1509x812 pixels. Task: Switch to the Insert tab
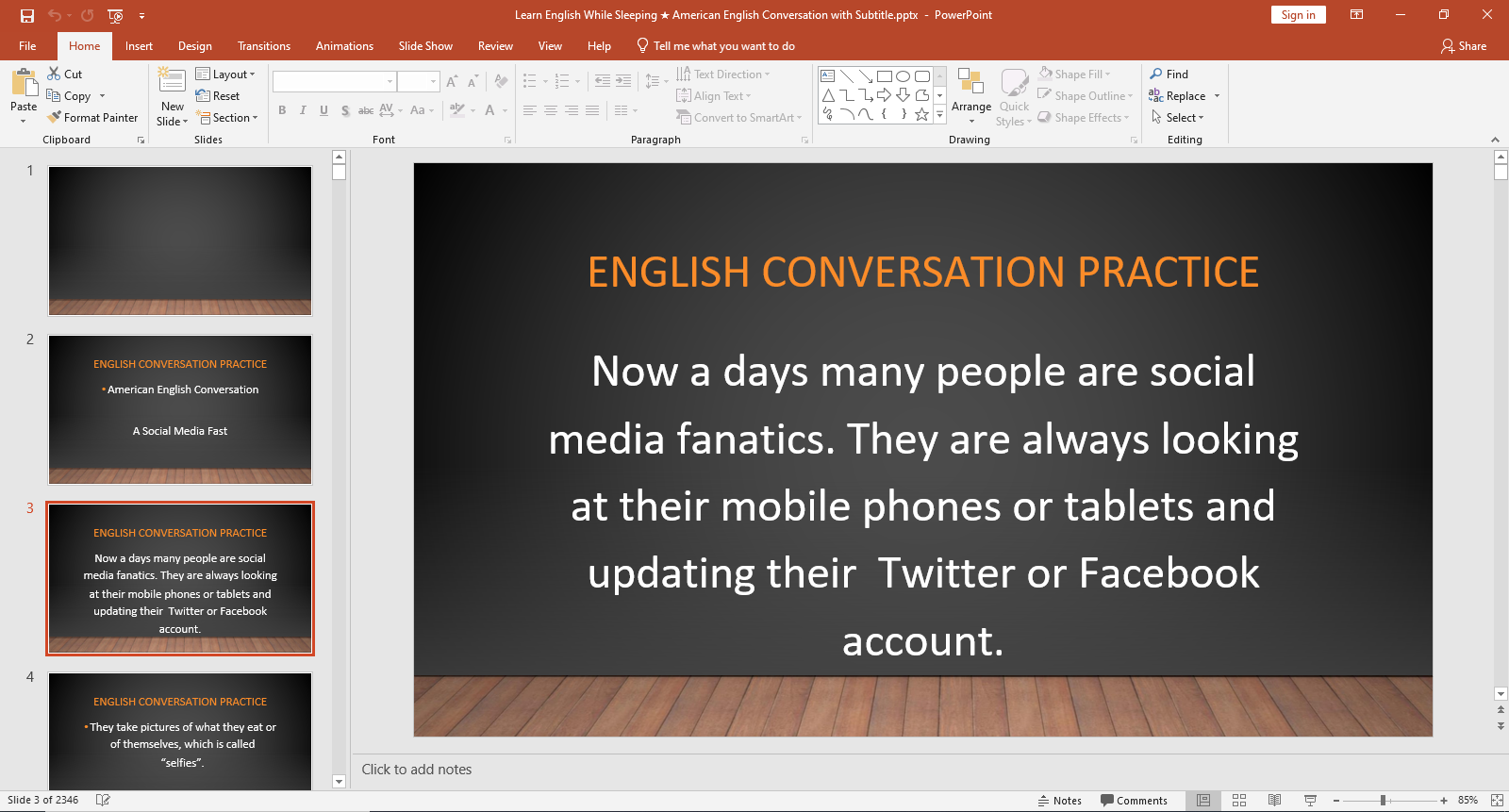point(139,45)
